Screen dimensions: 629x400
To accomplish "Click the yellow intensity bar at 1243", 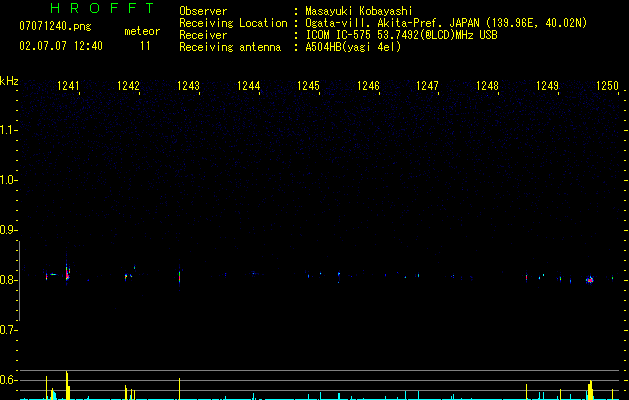I will [x=179, y=389].
